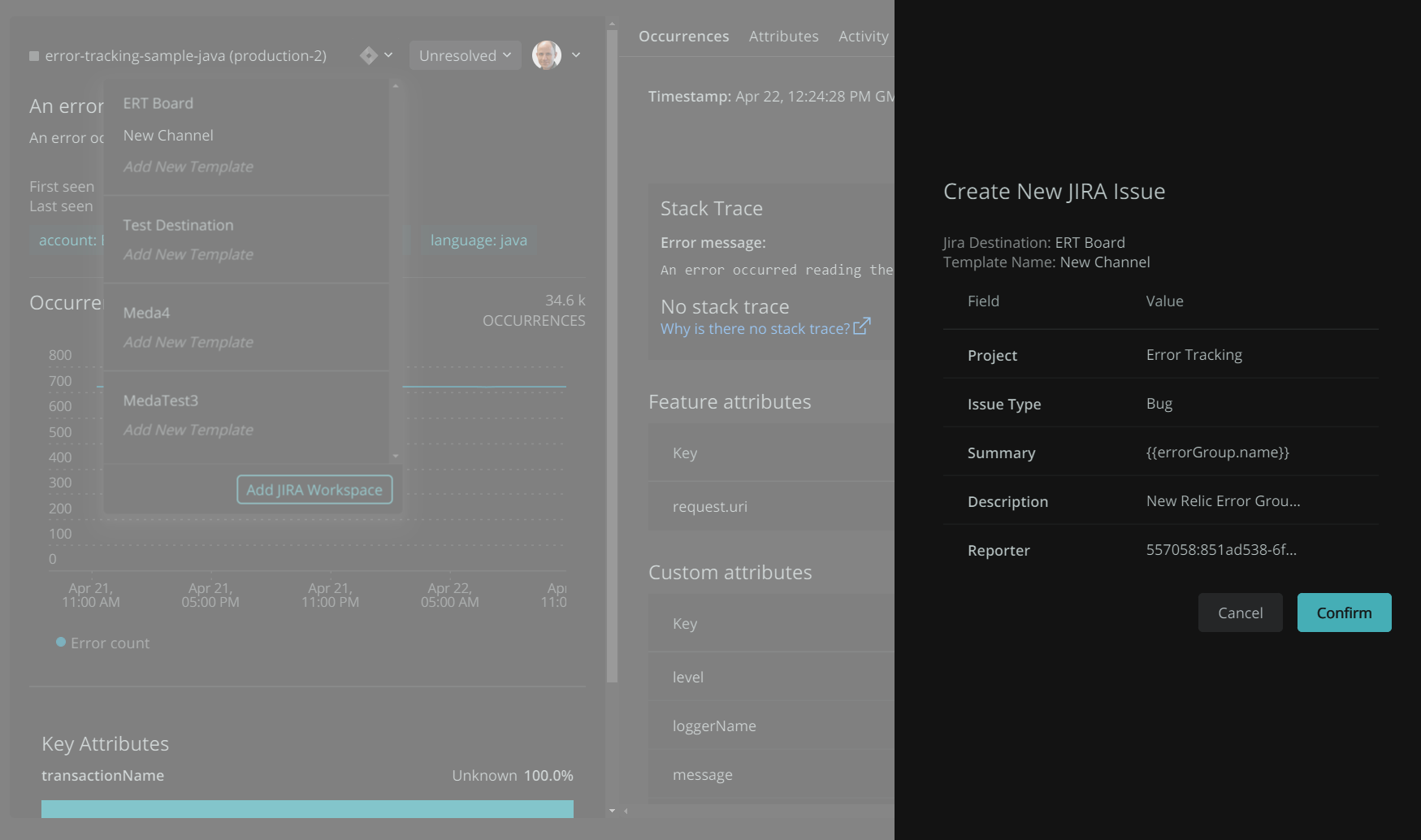Click the JIRA diamond icon in the header
Viewport: 1421px width, 840px height.
coord(370,54)
